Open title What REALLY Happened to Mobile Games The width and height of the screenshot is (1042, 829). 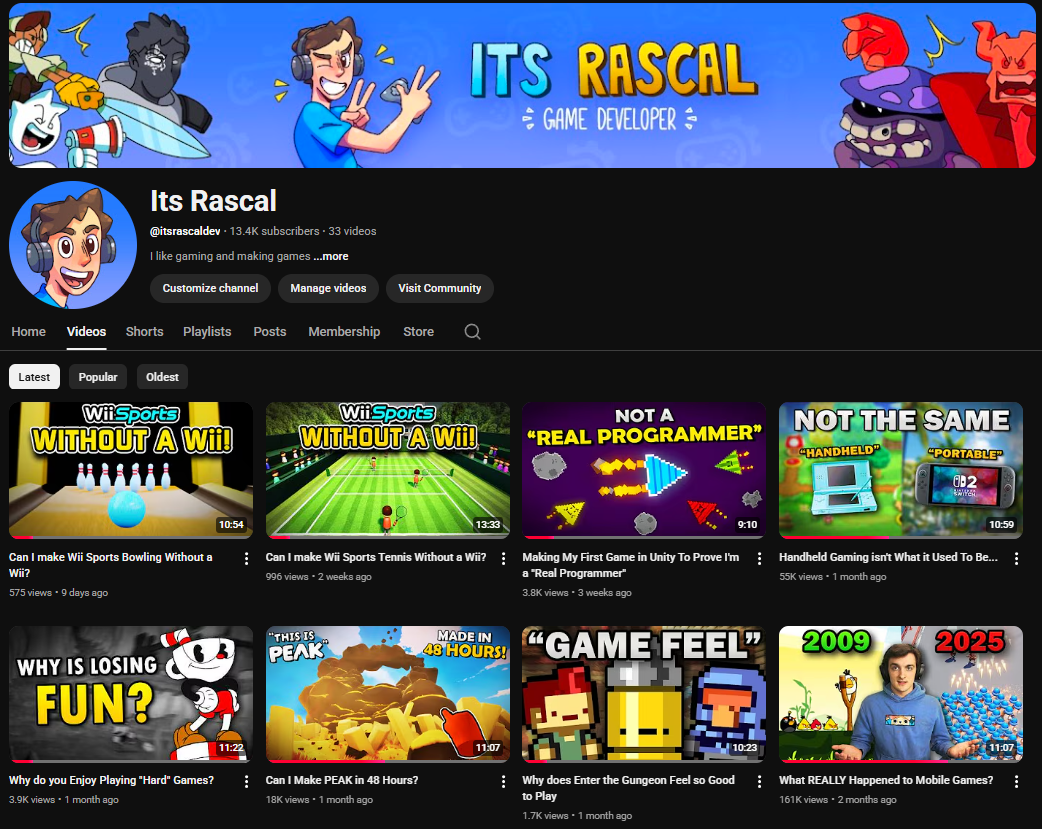886,780
